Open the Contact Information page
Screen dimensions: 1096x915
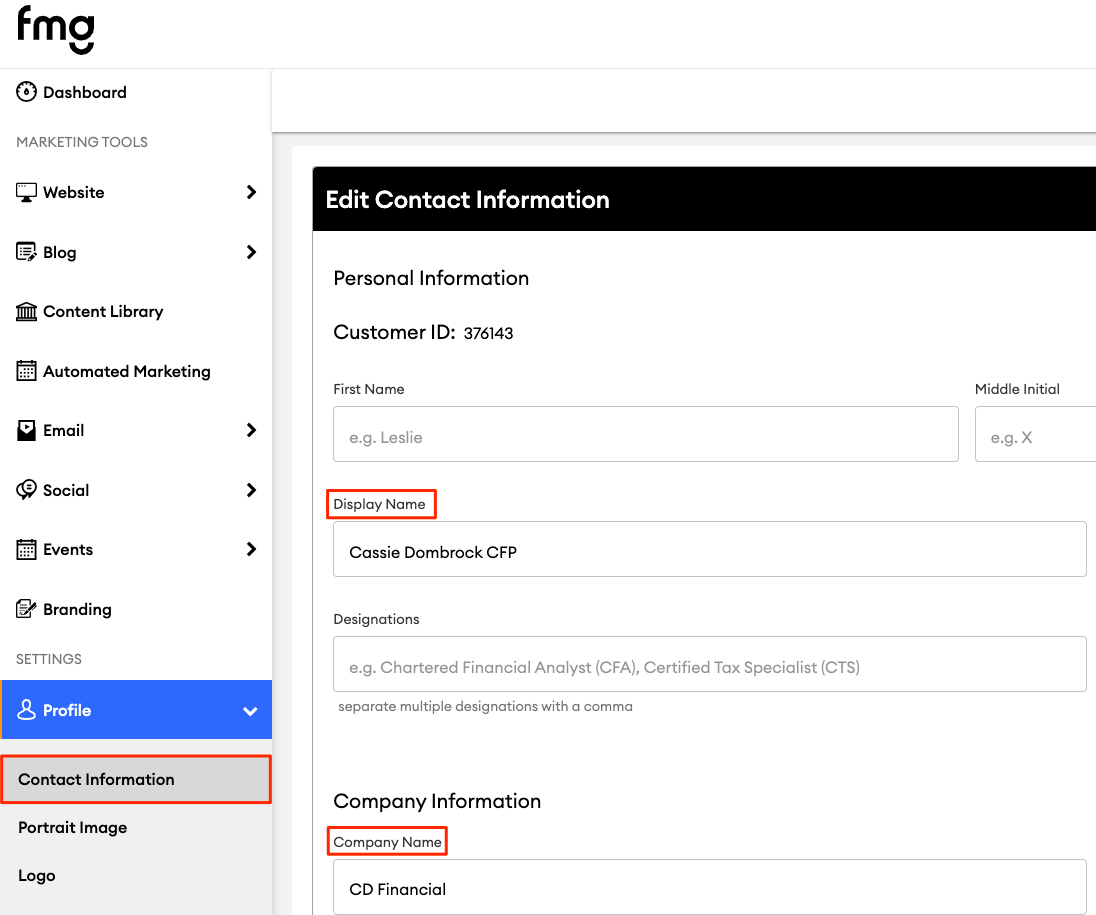coord(95,779)
